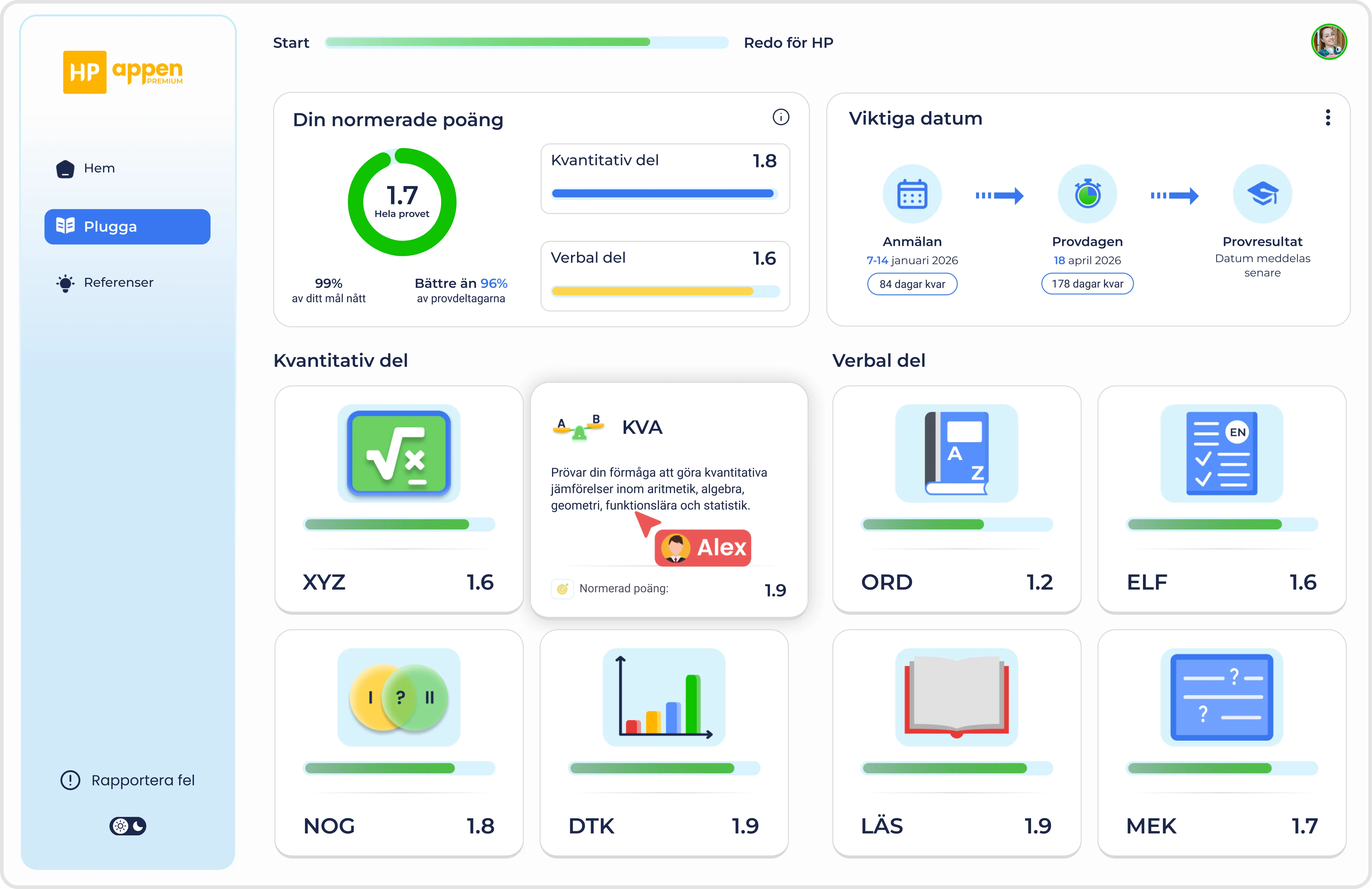Open the NOG Venn diagram icon
Image resolution: width=1372 pixels, height=889 pixels.
[x=398, y=697]
